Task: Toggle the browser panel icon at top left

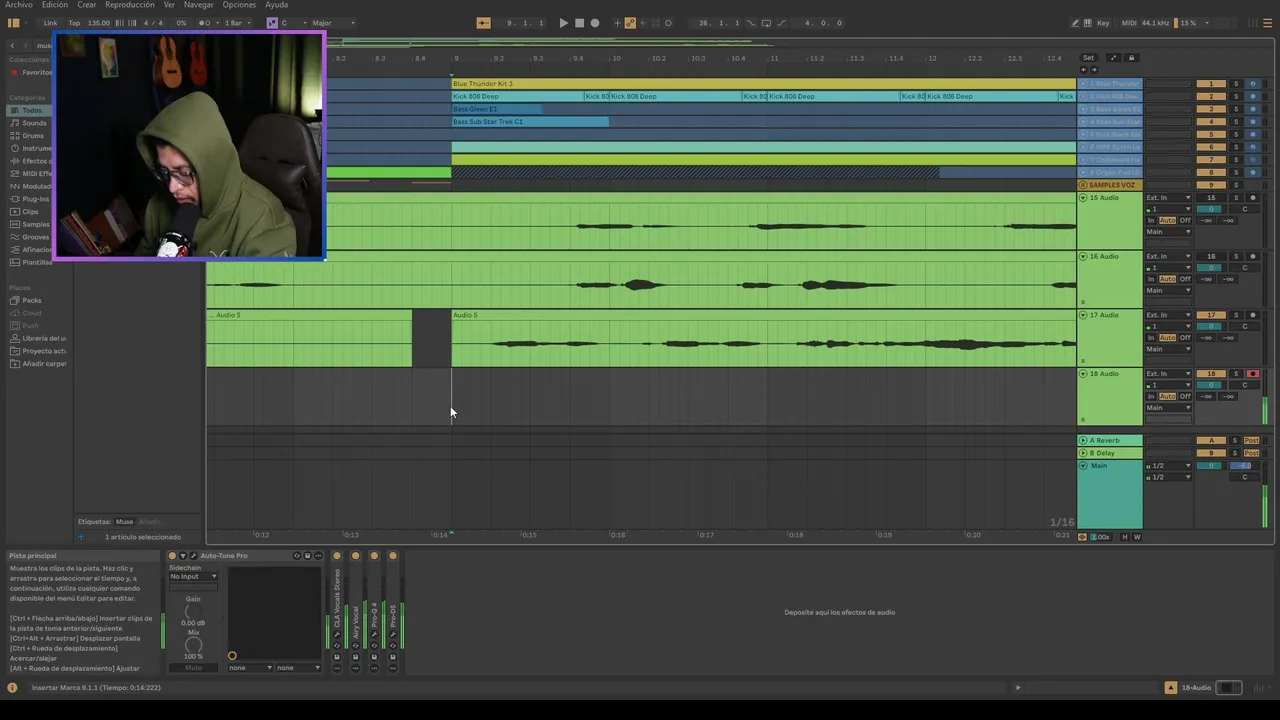Action: pos(13,23)
